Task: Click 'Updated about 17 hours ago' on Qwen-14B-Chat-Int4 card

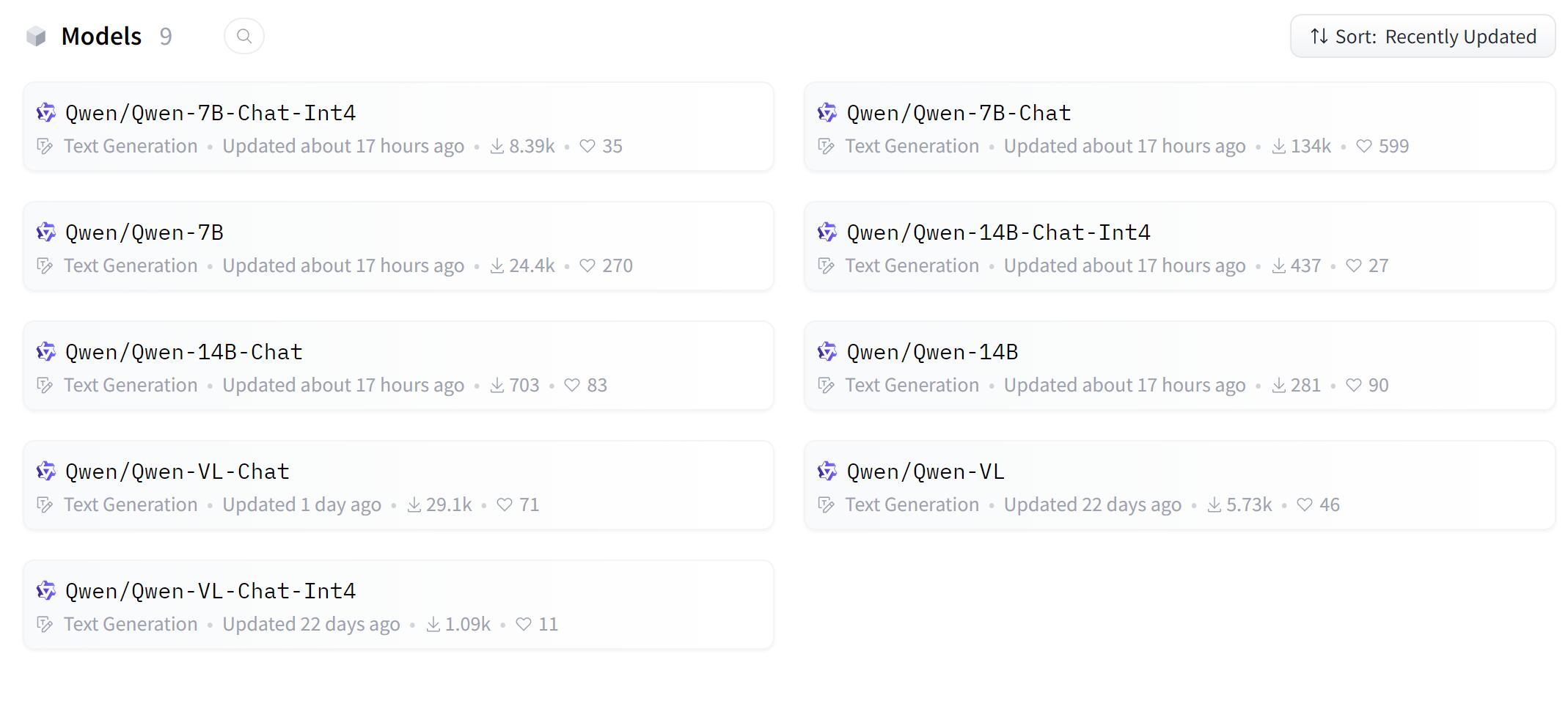Action: click(1125, 265)
